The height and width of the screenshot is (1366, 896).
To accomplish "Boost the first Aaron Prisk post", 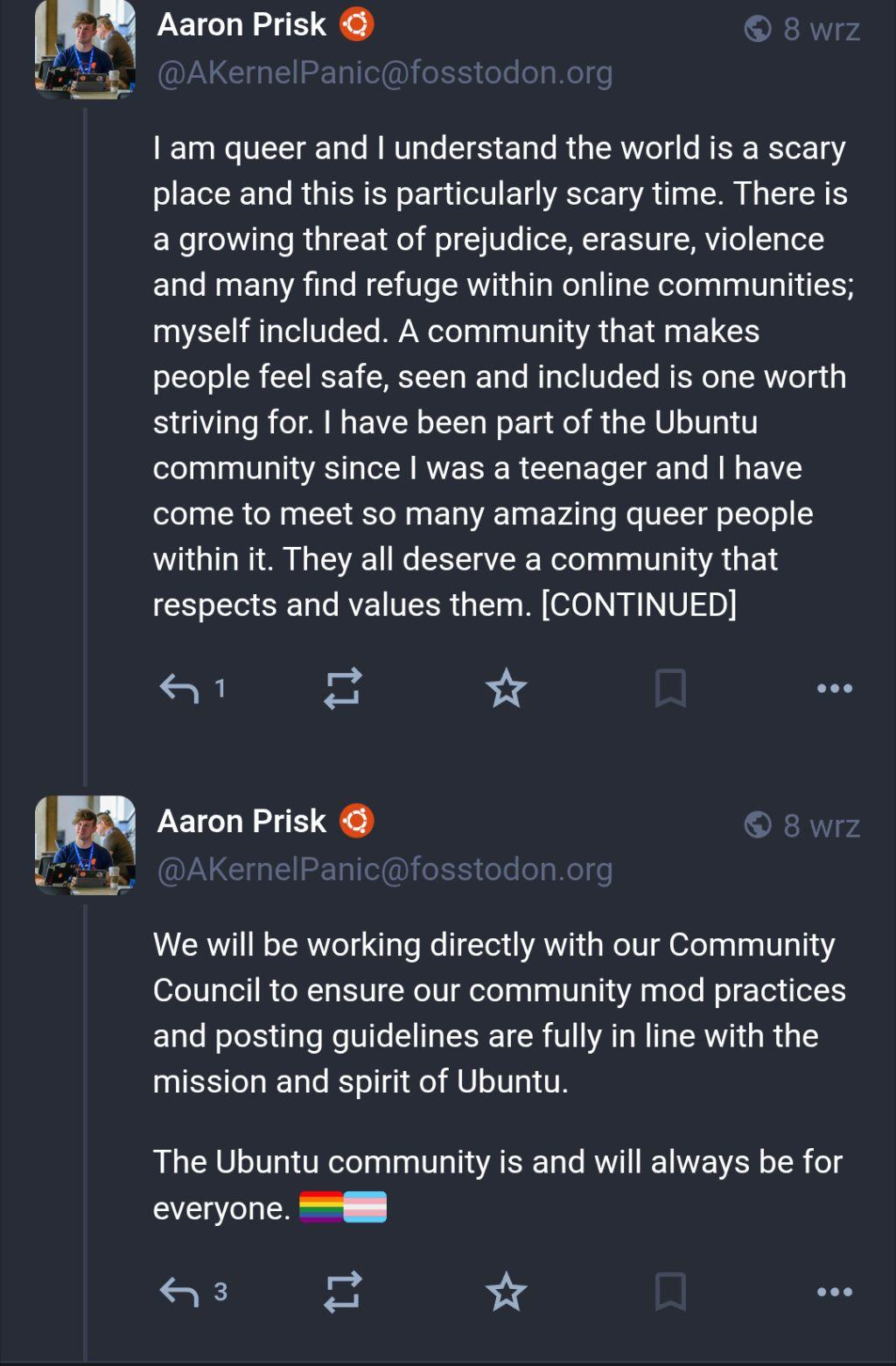I will click(x=342, y=689).
